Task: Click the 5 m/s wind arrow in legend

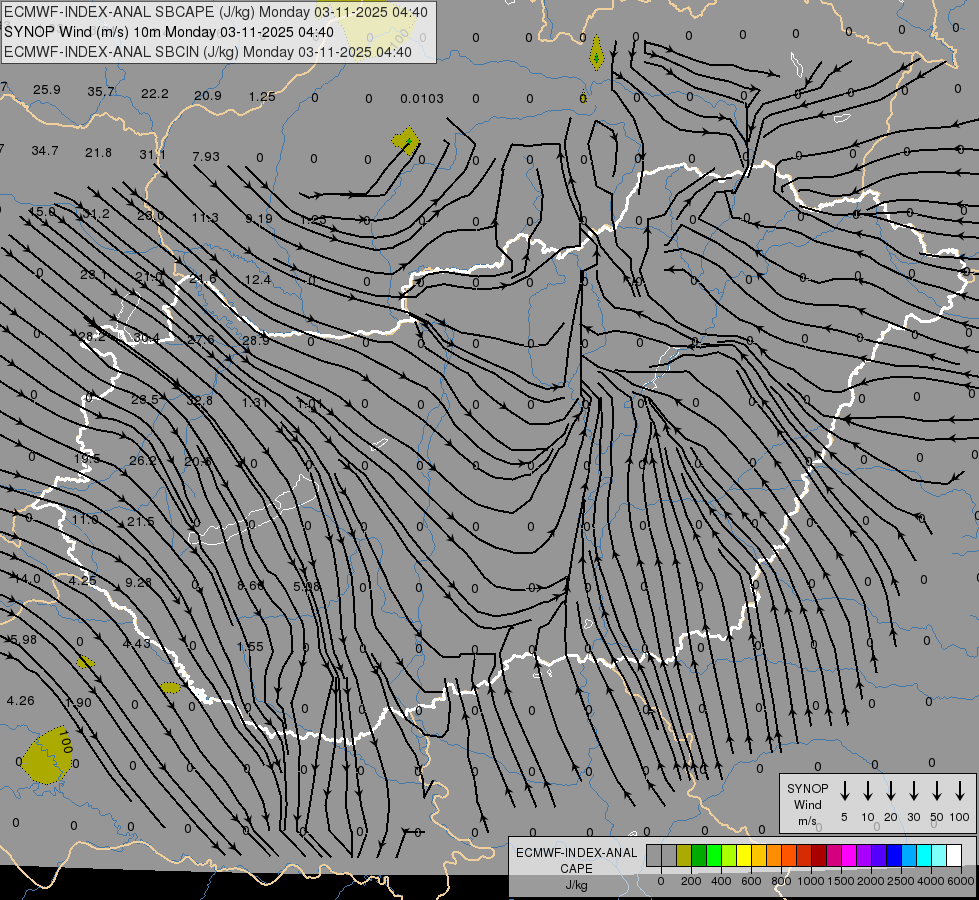Action: coord(844,791)
